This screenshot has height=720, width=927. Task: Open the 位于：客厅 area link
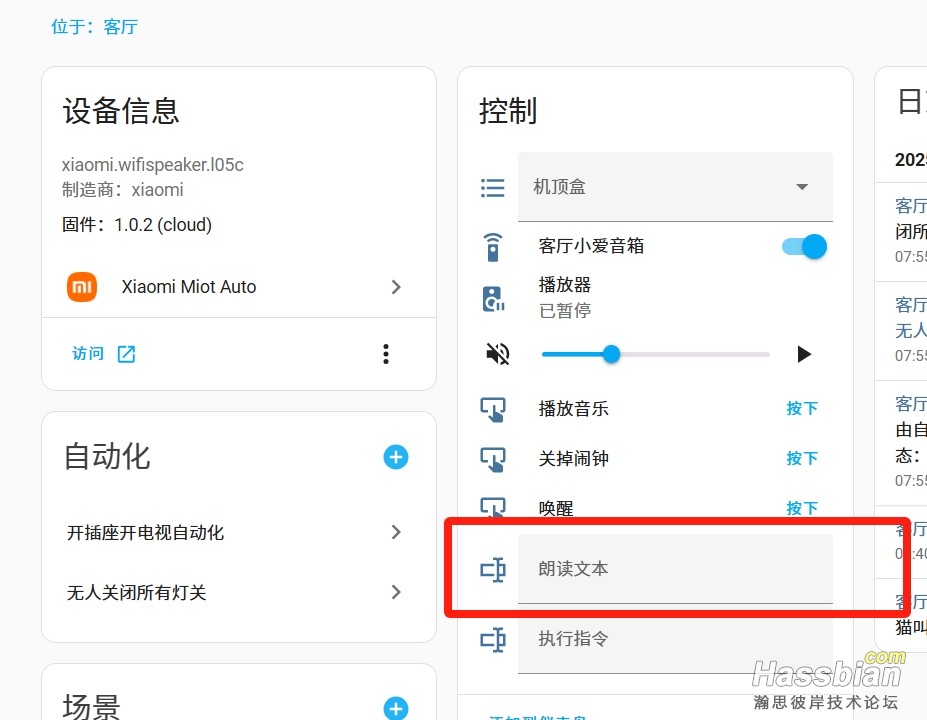94,27
